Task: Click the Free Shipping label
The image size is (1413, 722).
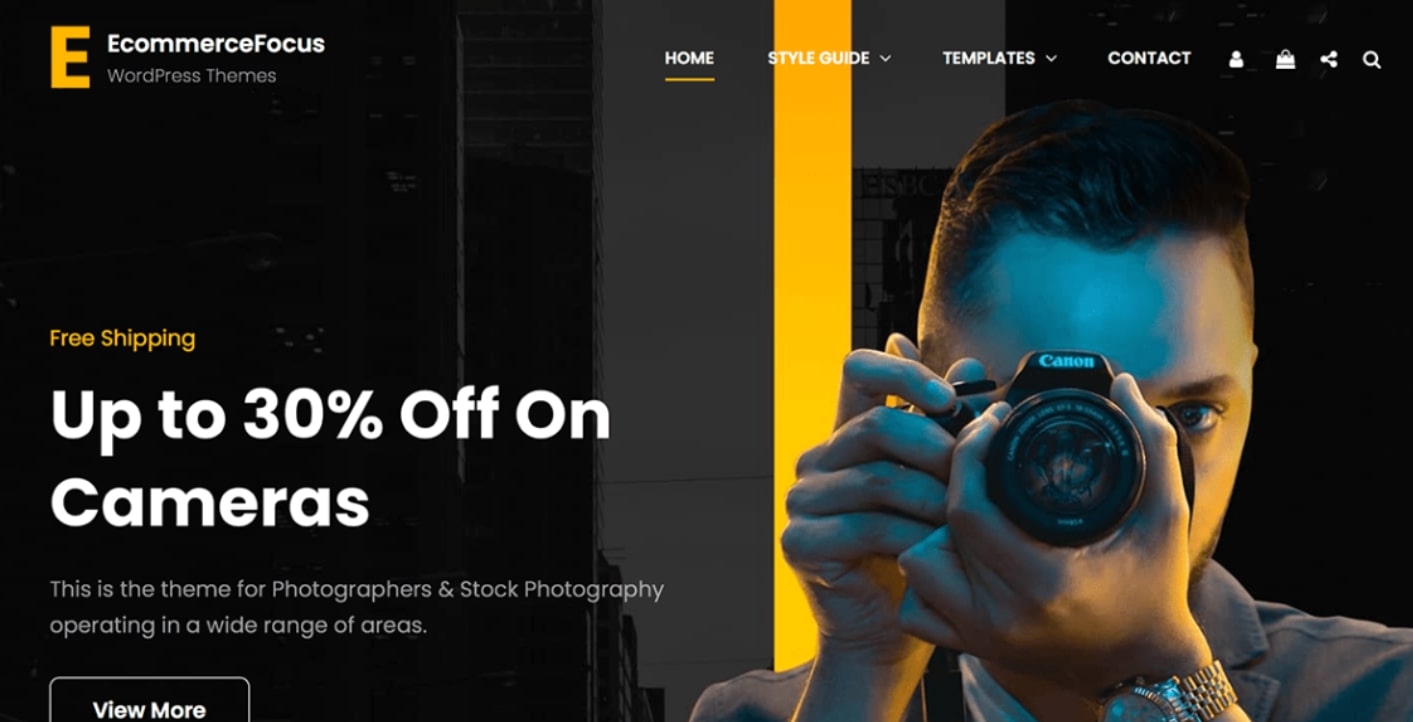Action: pos(122,339)
